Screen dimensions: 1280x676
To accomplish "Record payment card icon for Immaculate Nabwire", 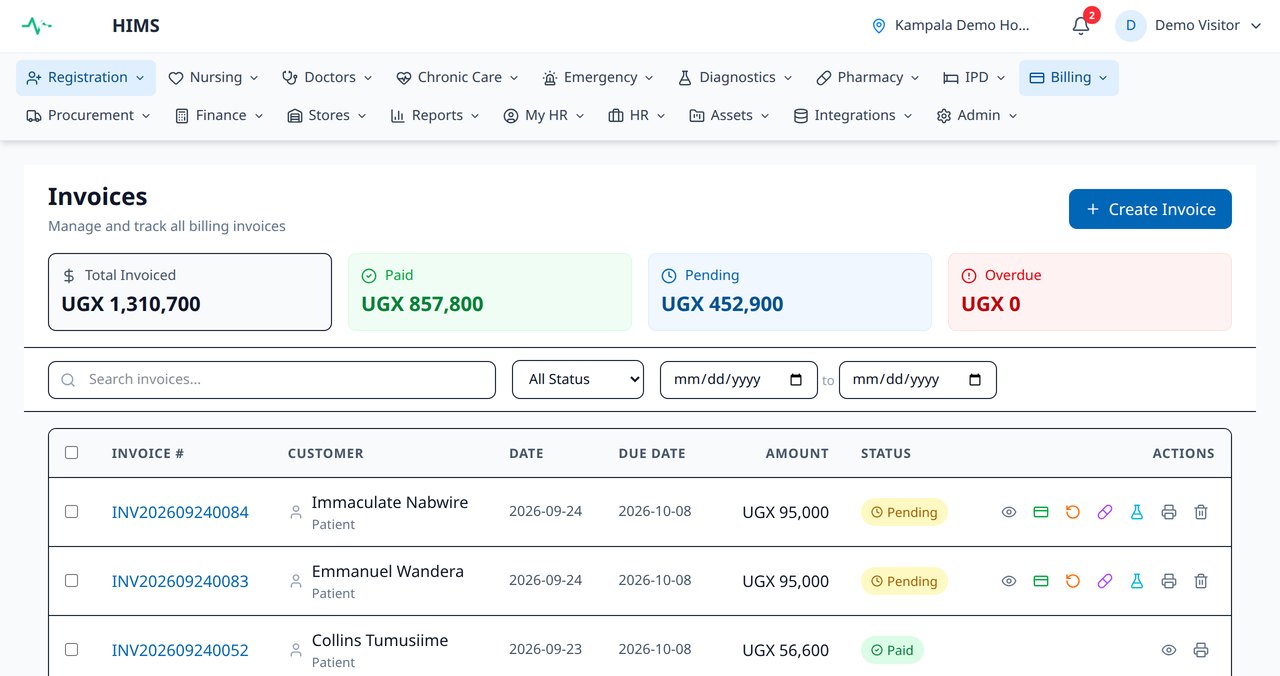I will pos(1041,512).
